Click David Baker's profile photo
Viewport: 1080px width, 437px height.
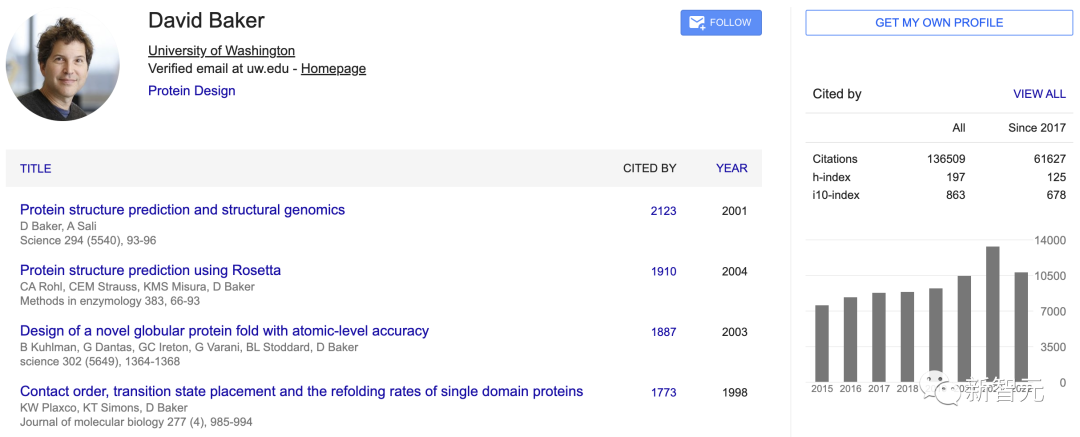point(63,64)
